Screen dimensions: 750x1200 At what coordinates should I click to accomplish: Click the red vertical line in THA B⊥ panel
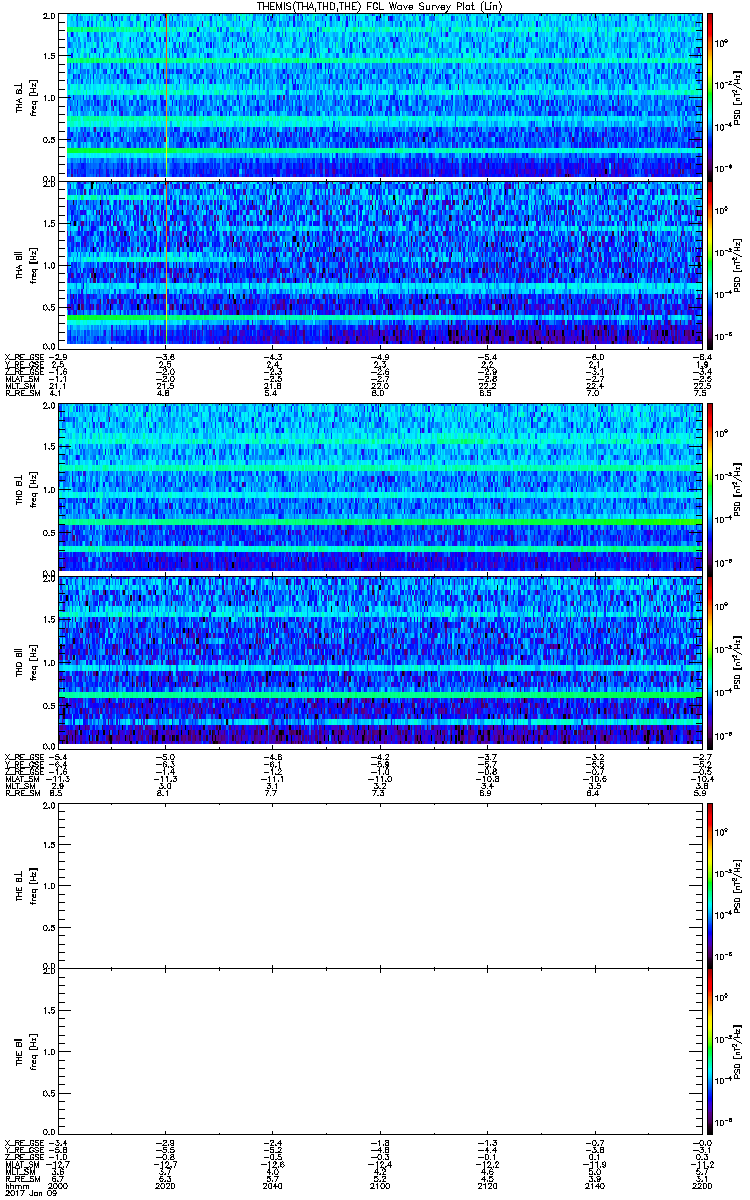166,96
